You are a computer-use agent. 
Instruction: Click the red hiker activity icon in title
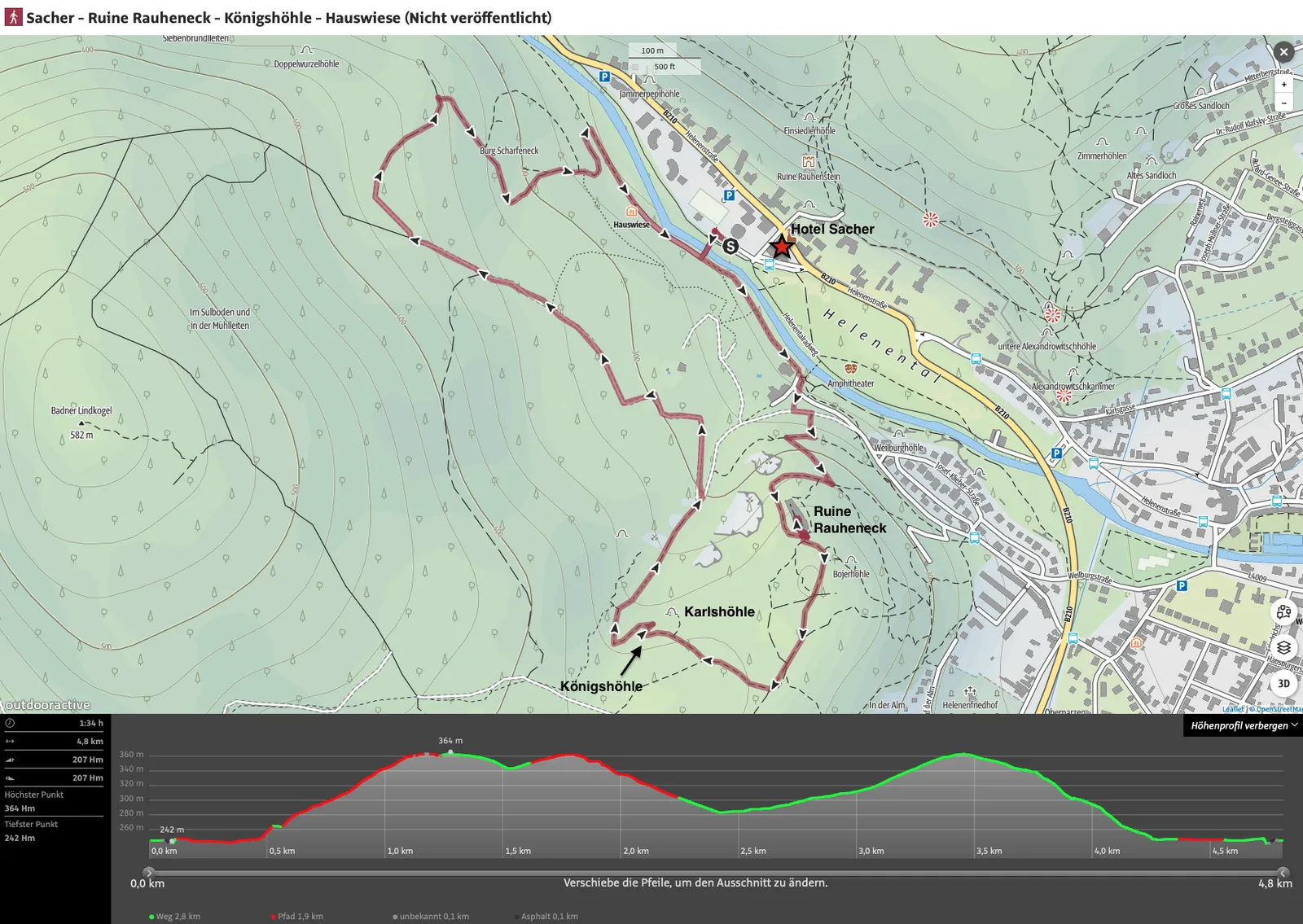coord(13,16)
